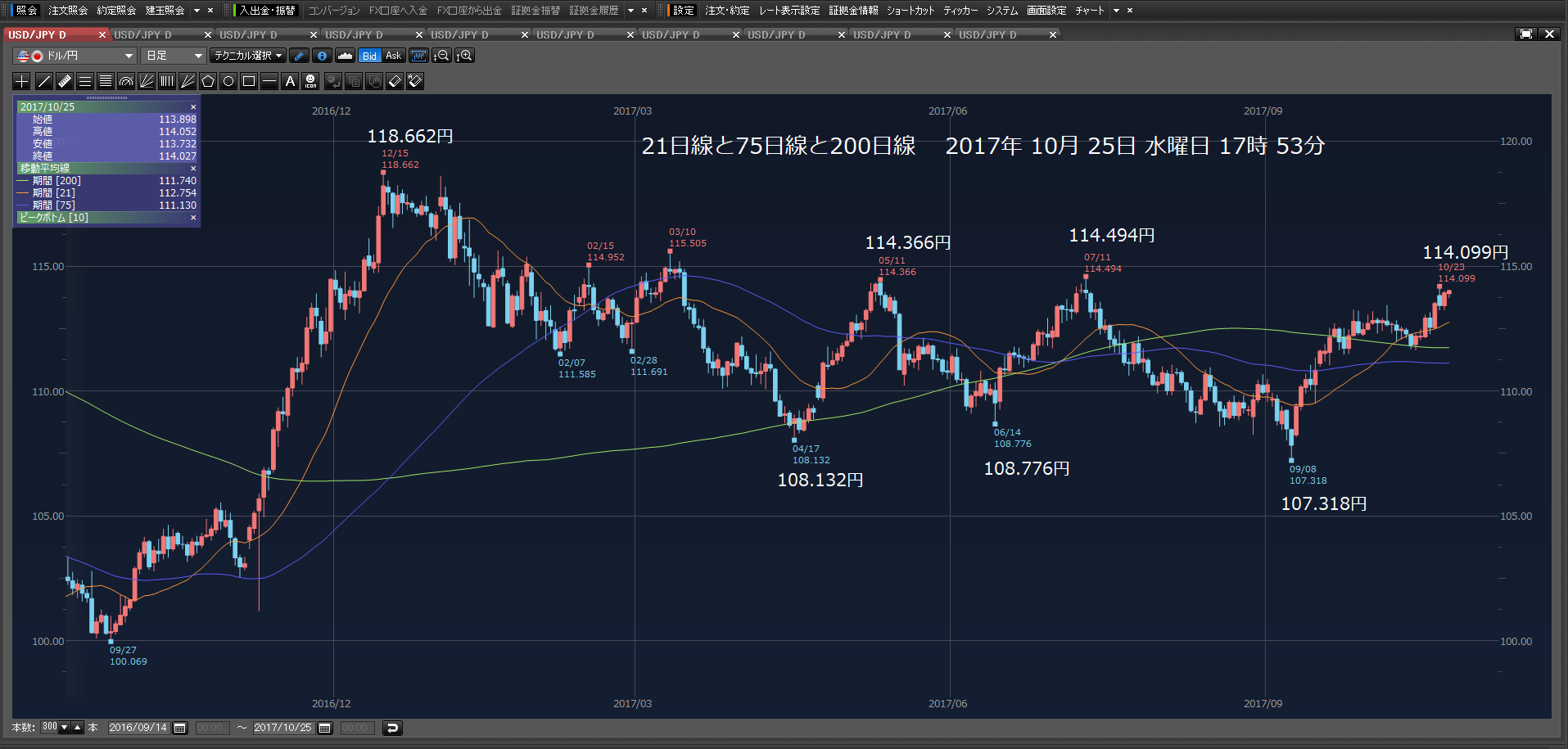
Task: Open the ショートカット menu item
Action: pos(911,11)
